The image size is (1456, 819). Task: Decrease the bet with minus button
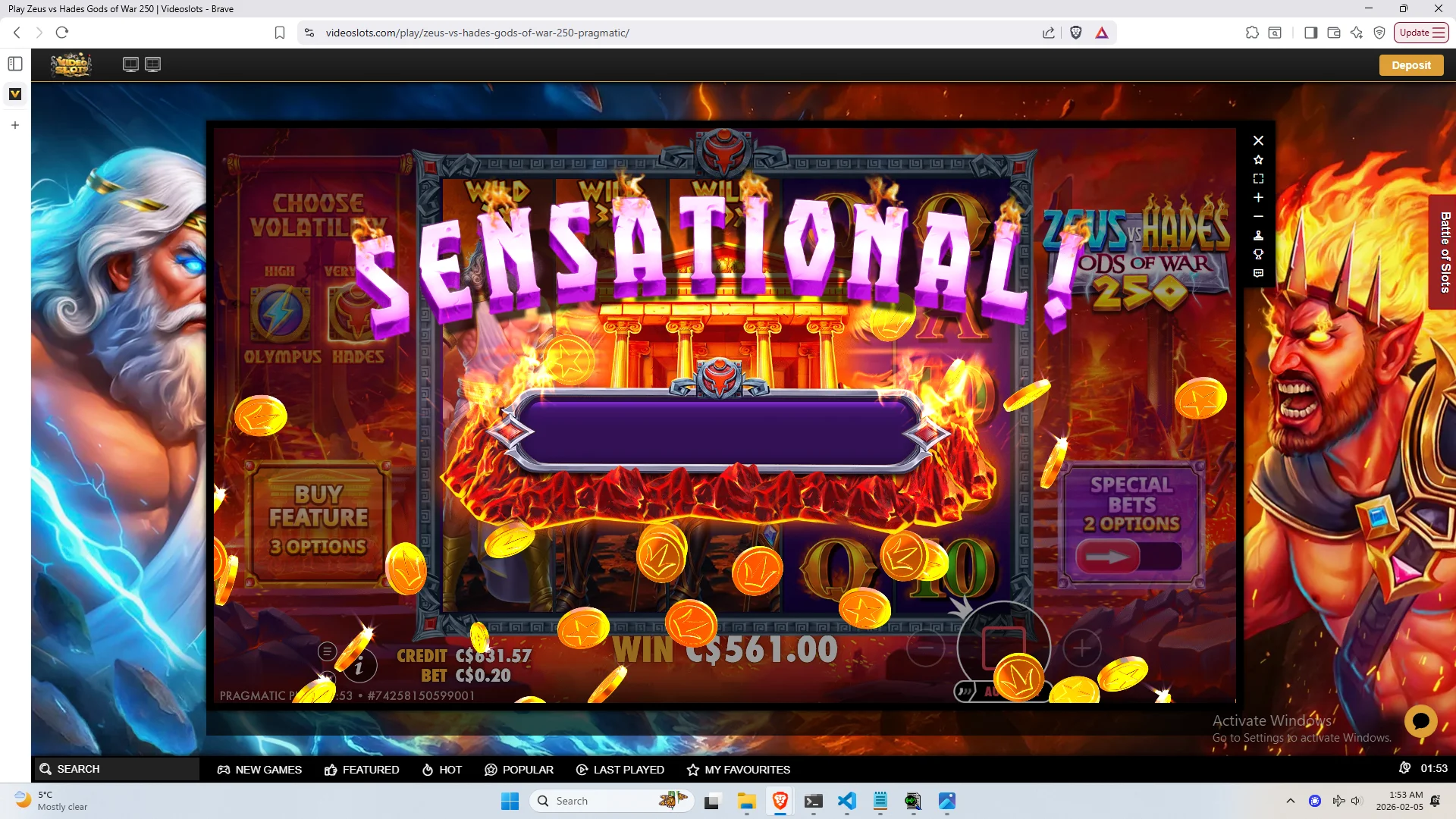[x=926, y=648]
